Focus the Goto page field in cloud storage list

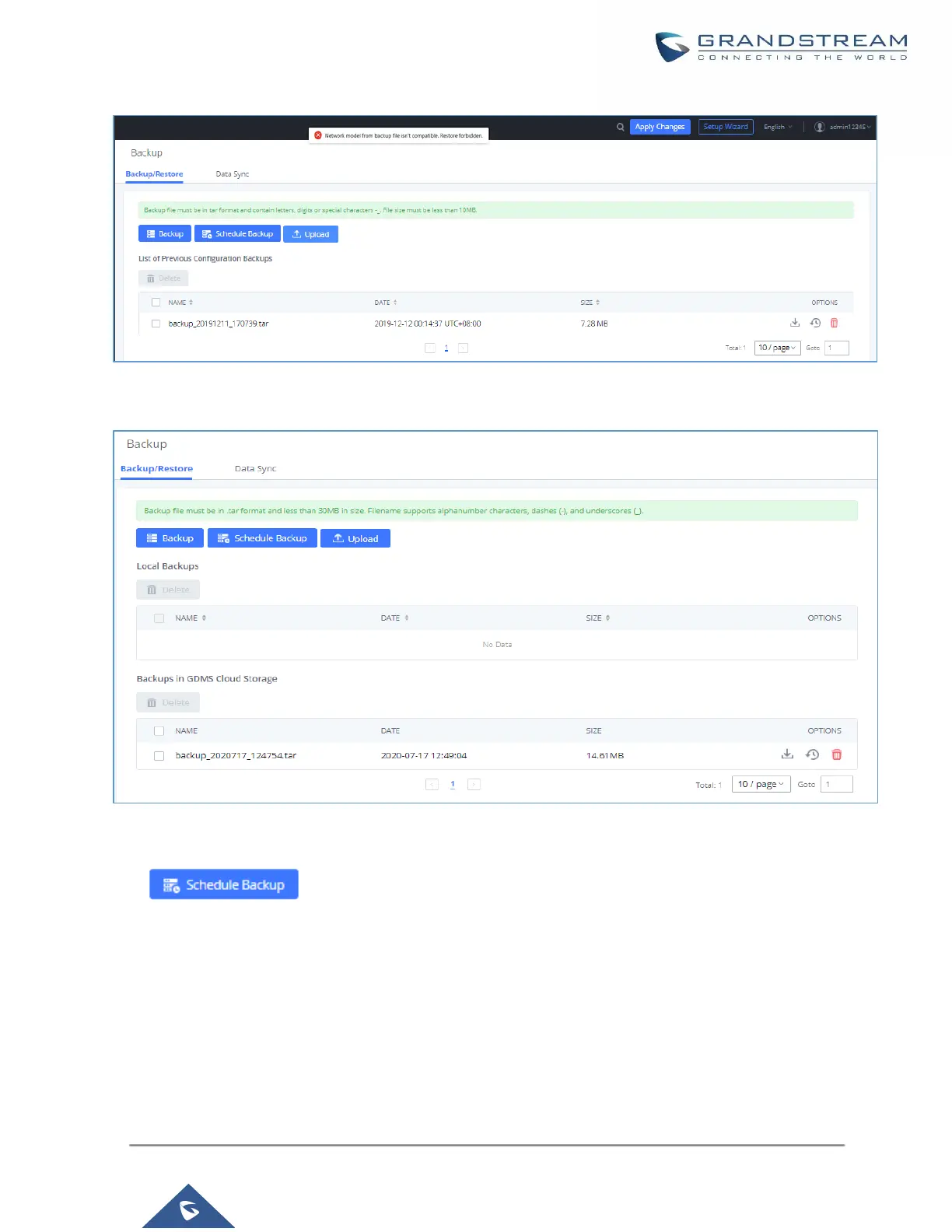[837, 784]
